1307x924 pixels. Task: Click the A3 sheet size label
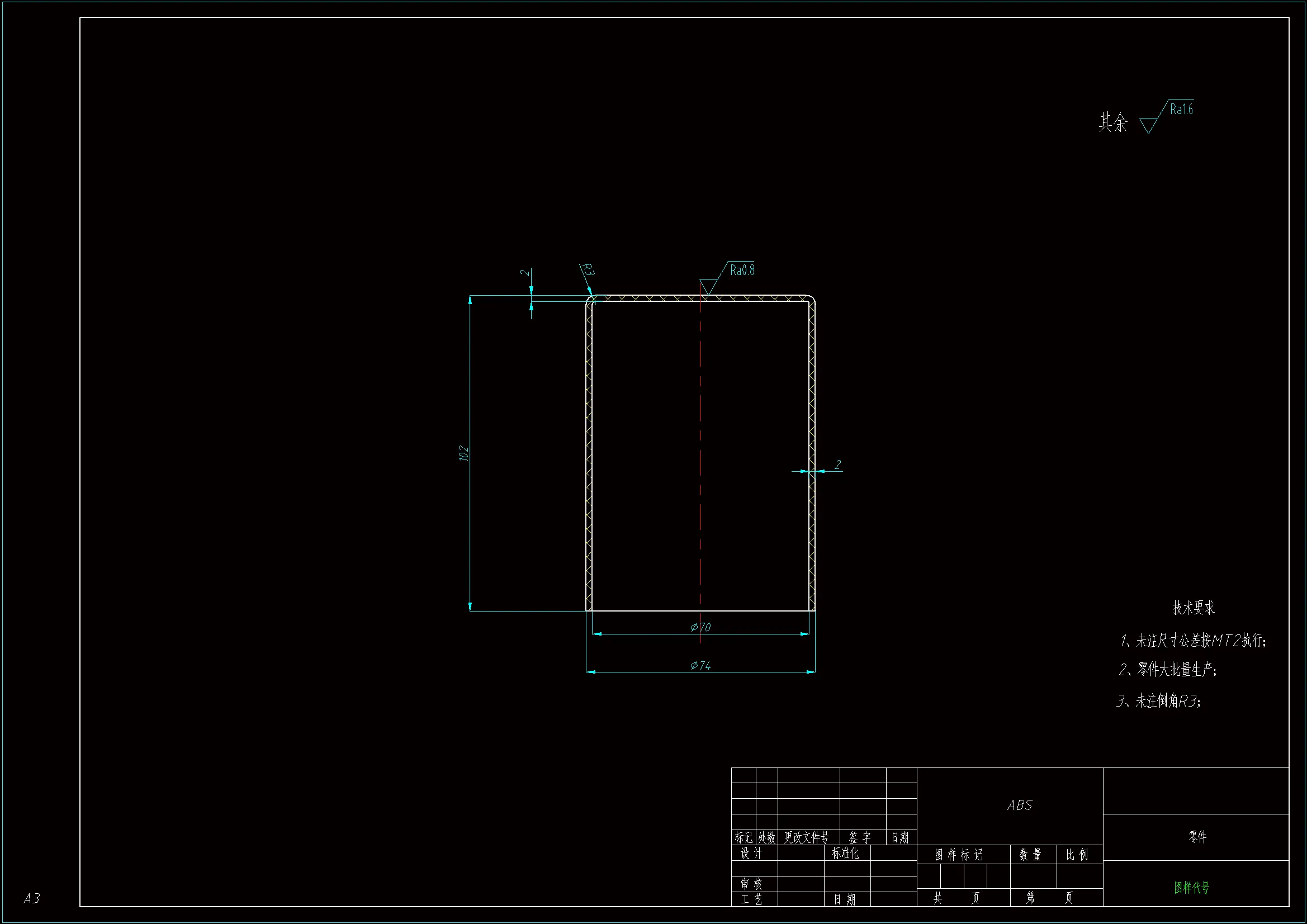coord(32,898)
